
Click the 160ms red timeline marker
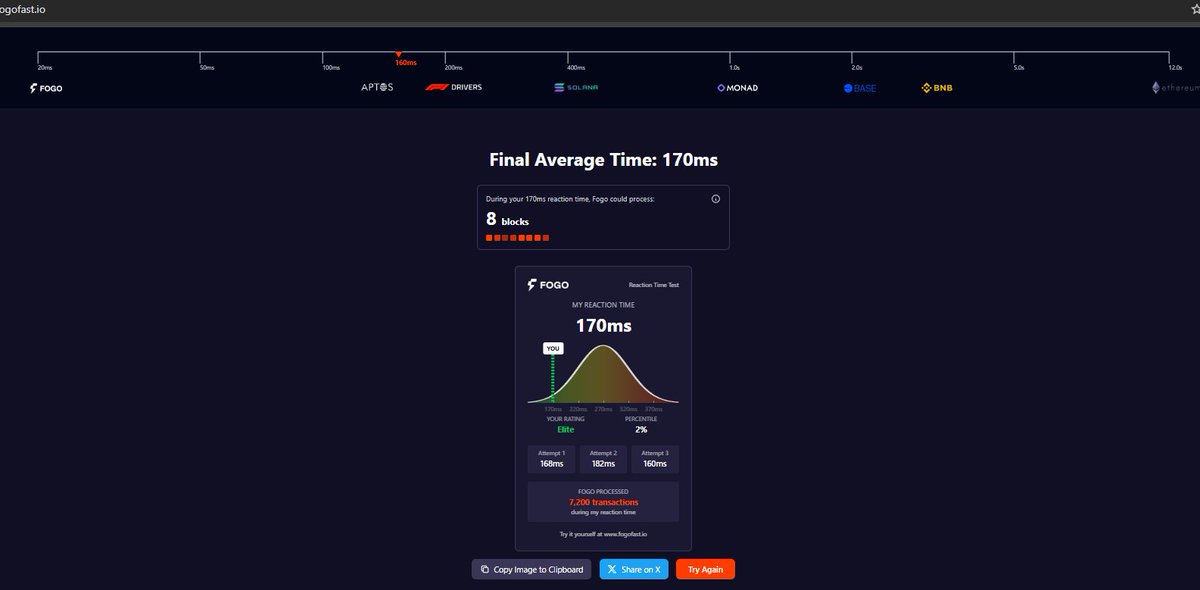403,60
